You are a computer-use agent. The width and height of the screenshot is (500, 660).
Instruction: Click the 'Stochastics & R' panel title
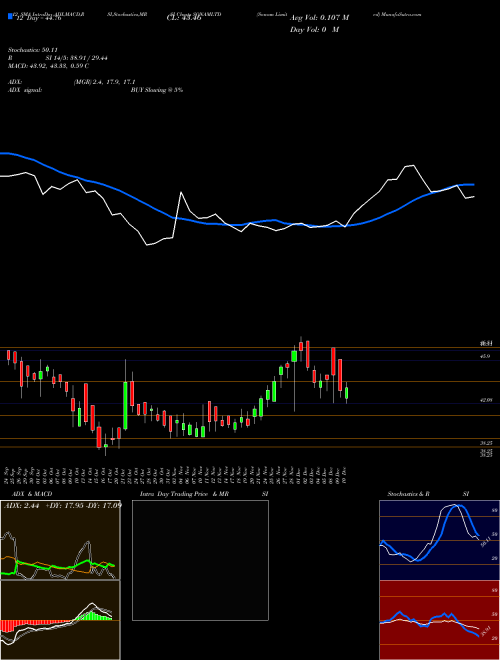click(x=408, y=494)
